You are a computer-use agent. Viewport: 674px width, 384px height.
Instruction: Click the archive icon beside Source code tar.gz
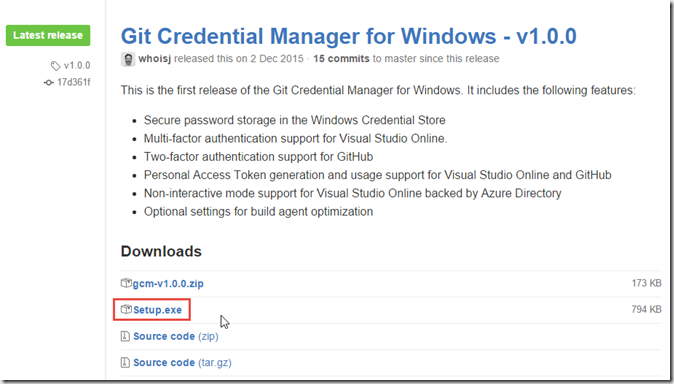[x=125, y=362]
